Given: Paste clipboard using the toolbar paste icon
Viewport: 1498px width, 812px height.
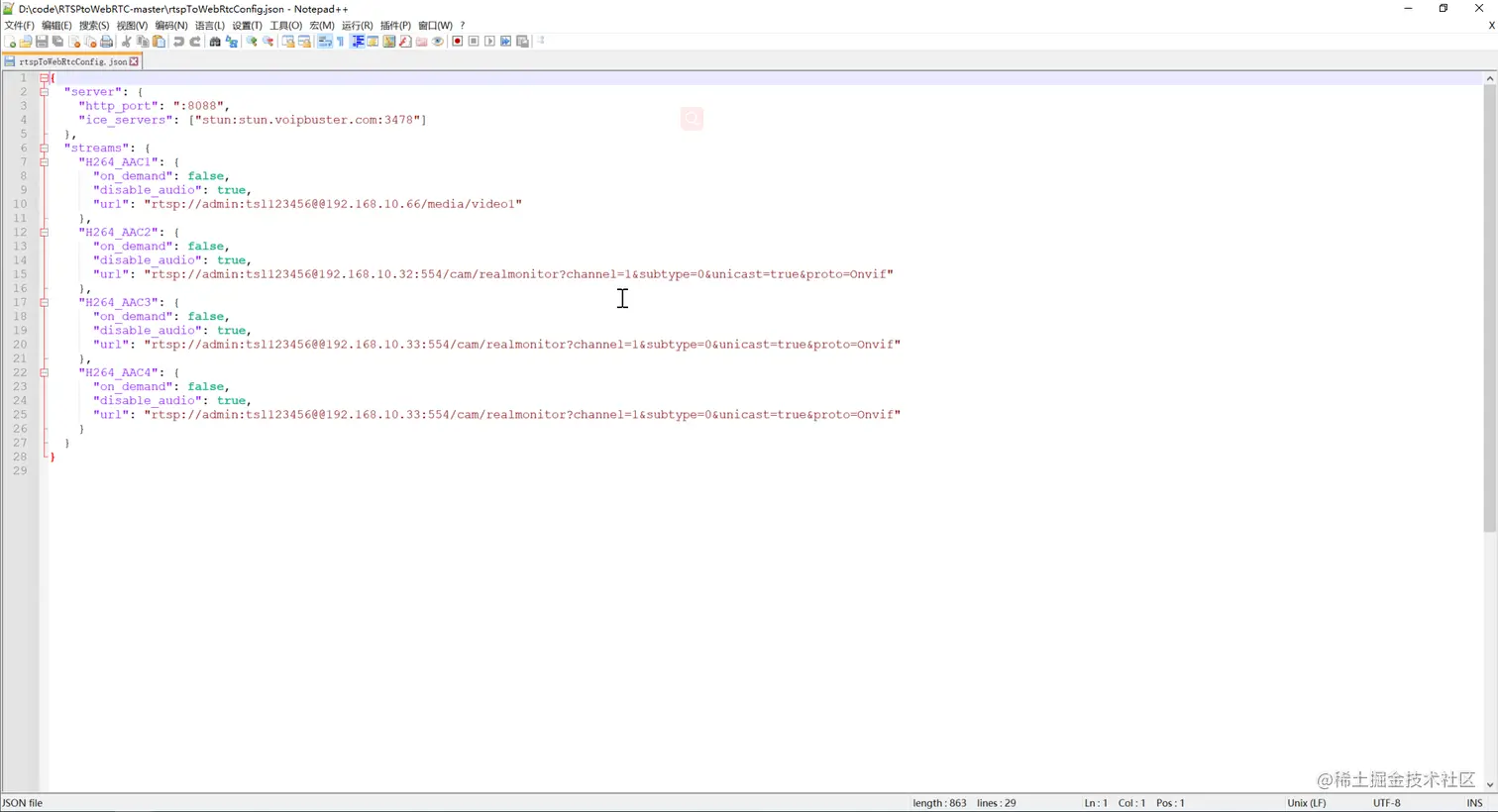Looking at the screenshot, I should tap(159, 42).
